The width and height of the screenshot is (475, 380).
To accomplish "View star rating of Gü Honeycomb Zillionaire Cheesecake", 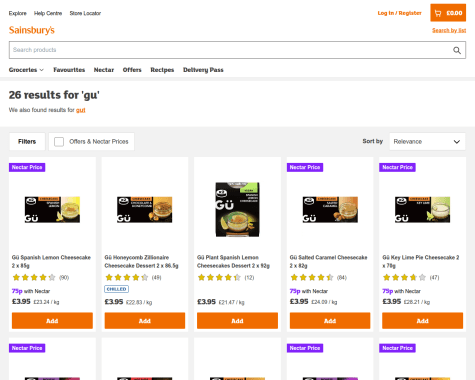I will pyautogui.click(x=126, y=277).
